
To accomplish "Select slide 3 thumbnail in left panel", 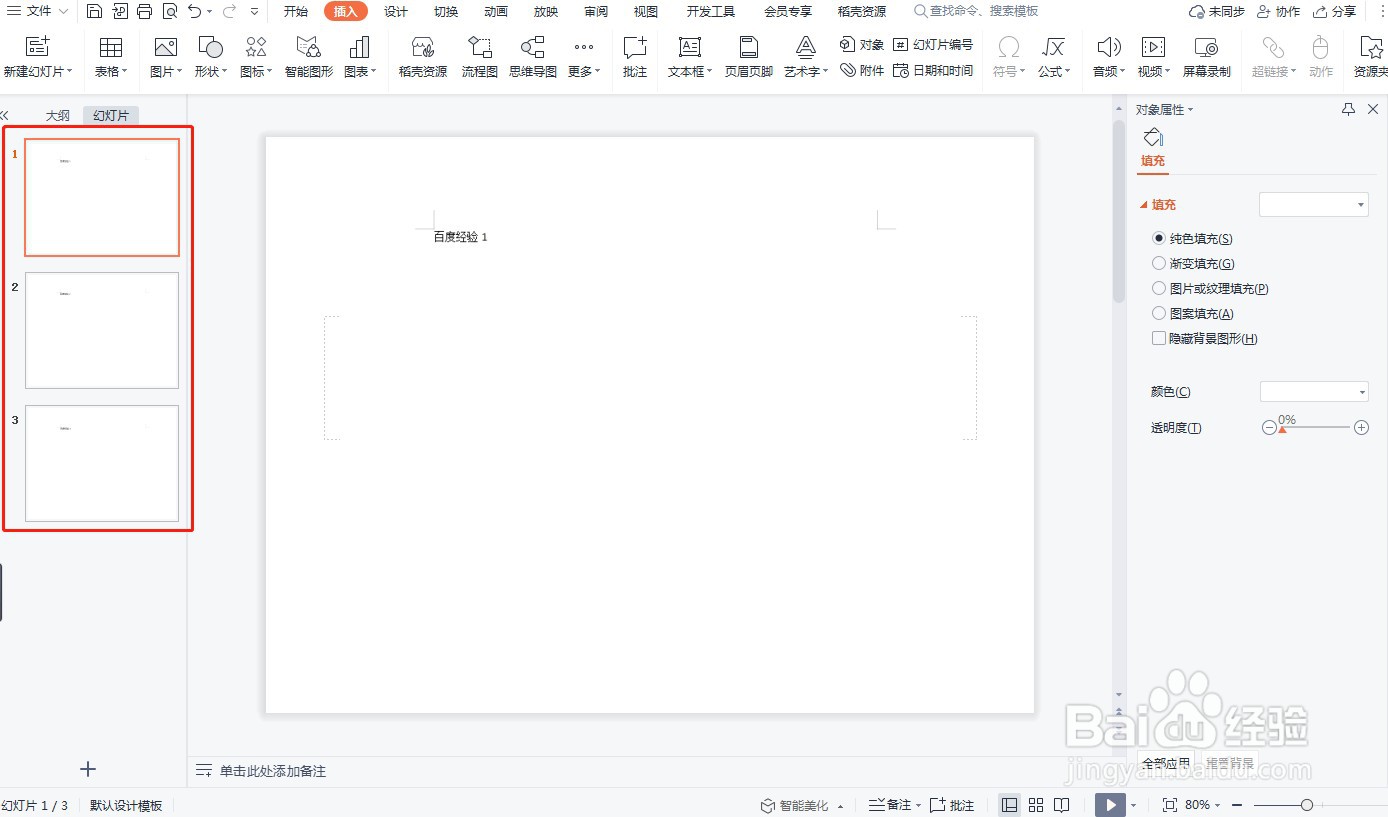I will tap(101, 463).
